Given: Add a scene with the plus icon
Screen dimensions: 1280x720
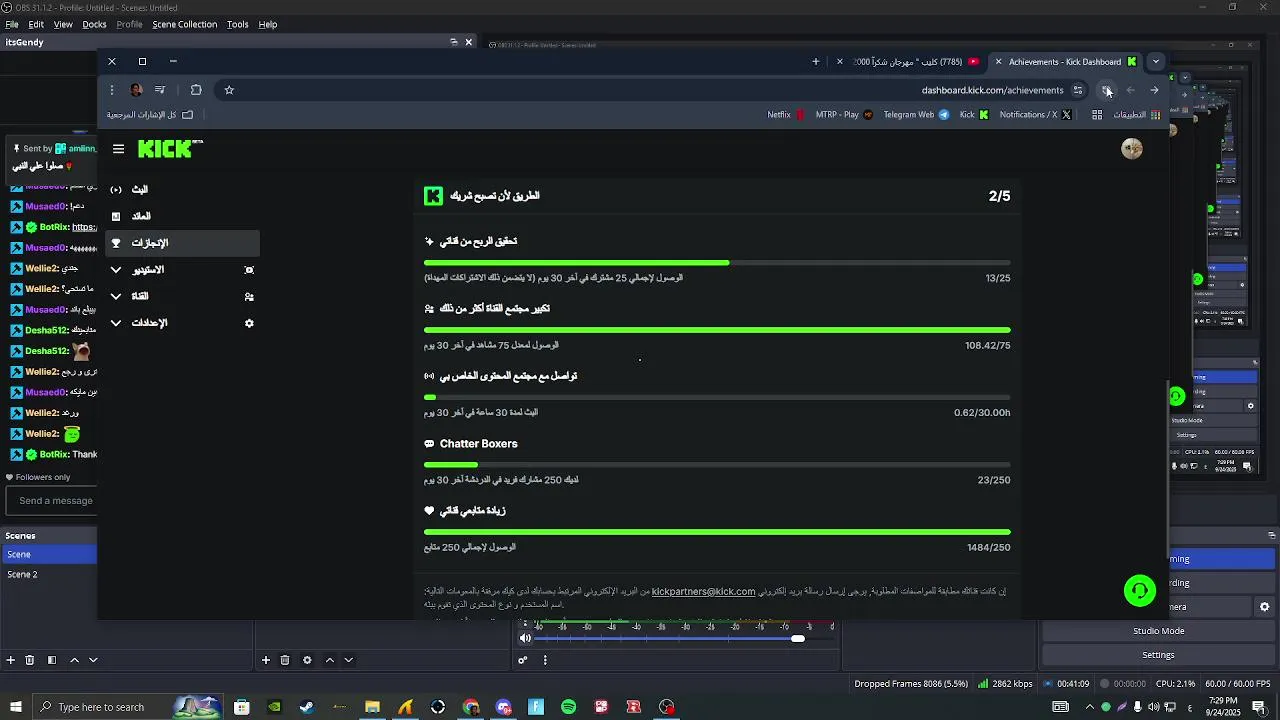Looking at the screenshot, I should [x=11, y=660].
